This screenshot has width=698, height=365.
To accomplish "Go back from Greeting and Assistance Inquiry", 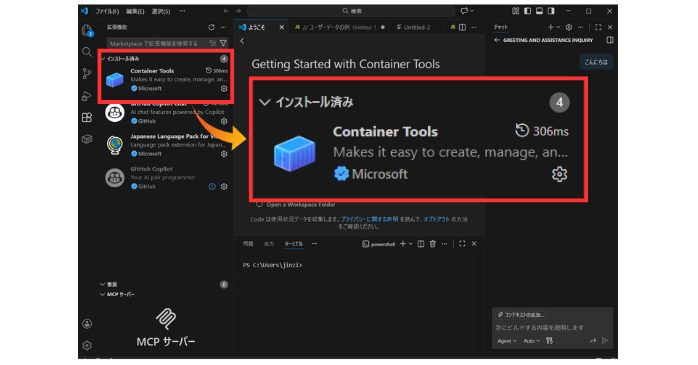I will 497,40.
